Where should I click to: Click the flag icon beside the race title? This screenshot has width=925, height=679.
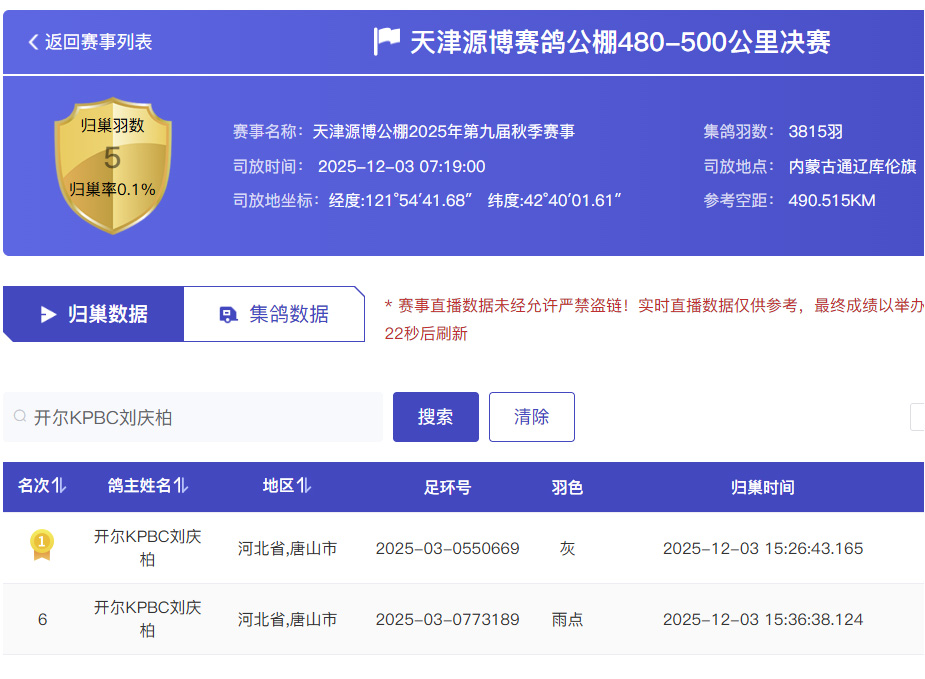(386, 42)
